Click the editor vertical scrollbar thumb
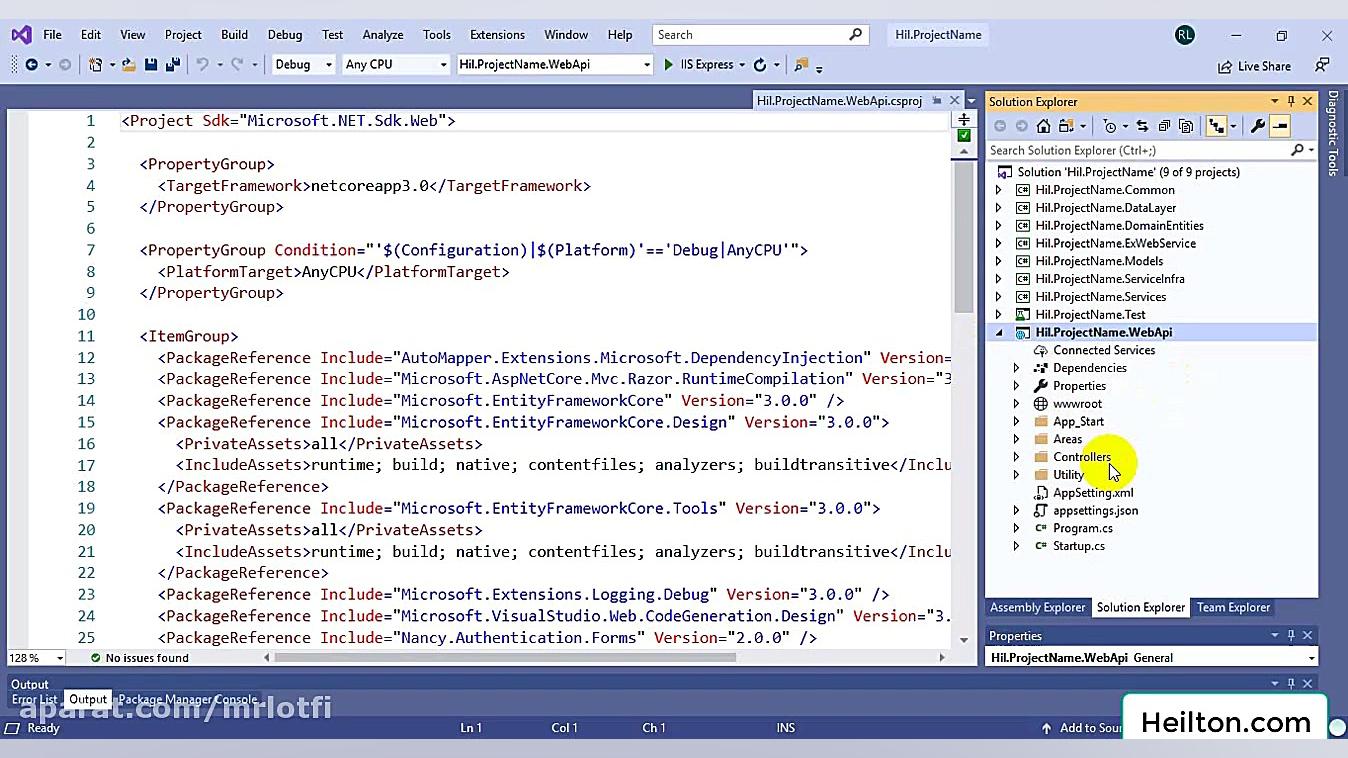The image size is (1348, 758). (x=963, y=237)
